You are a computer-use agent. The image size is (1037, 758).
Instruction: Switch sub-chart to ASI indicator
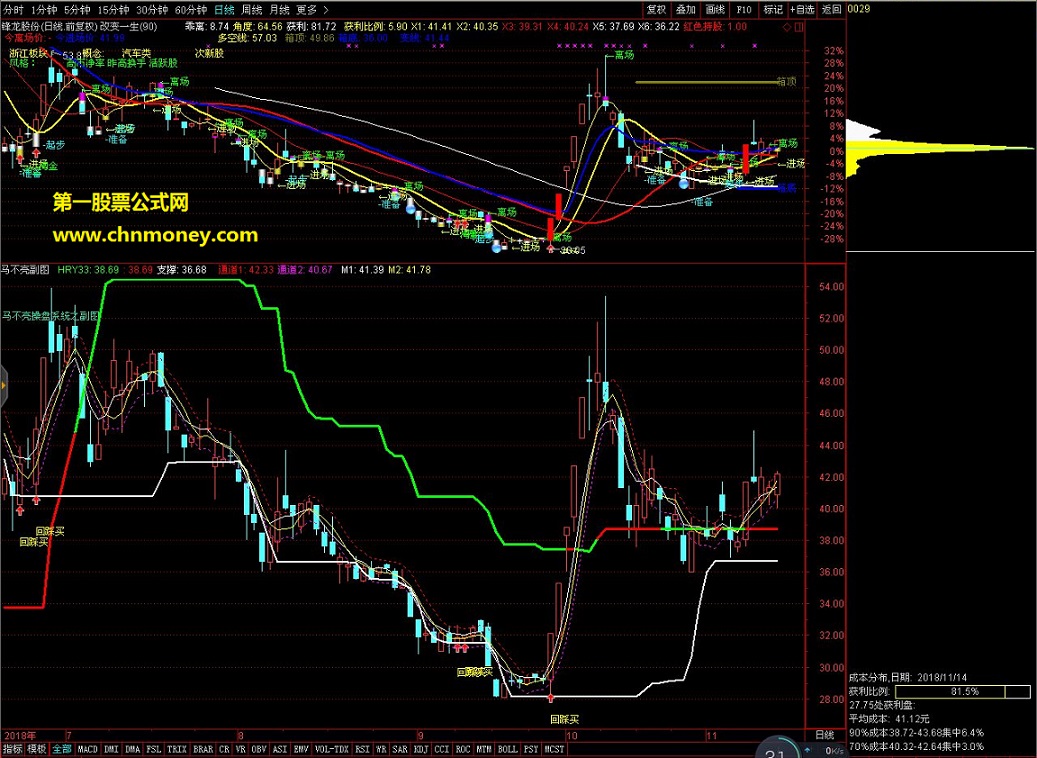[280, 749]
